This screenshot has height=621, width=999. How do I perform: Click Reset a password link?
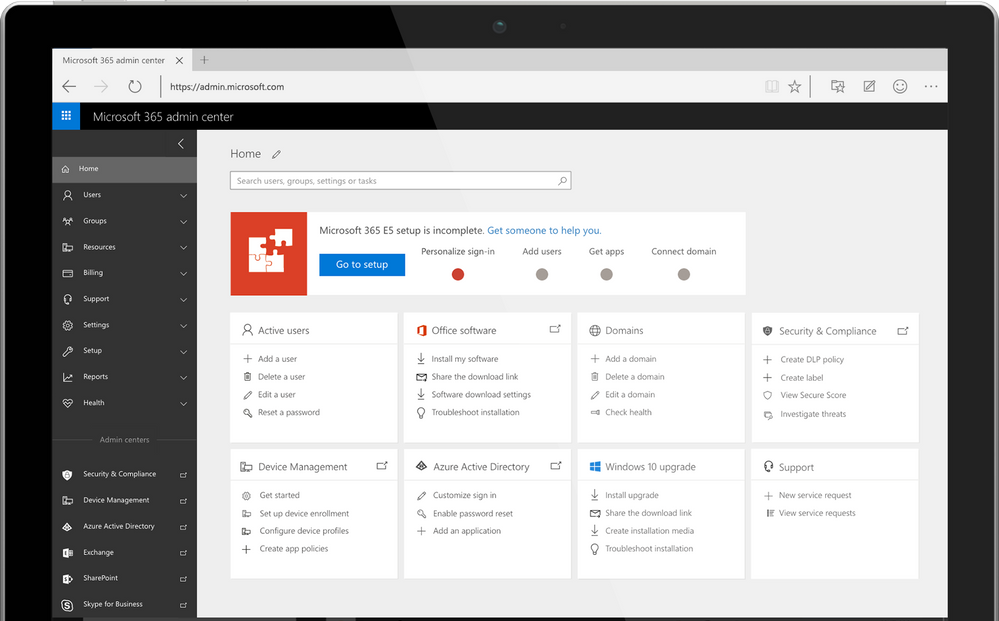[x=289, y=412]
